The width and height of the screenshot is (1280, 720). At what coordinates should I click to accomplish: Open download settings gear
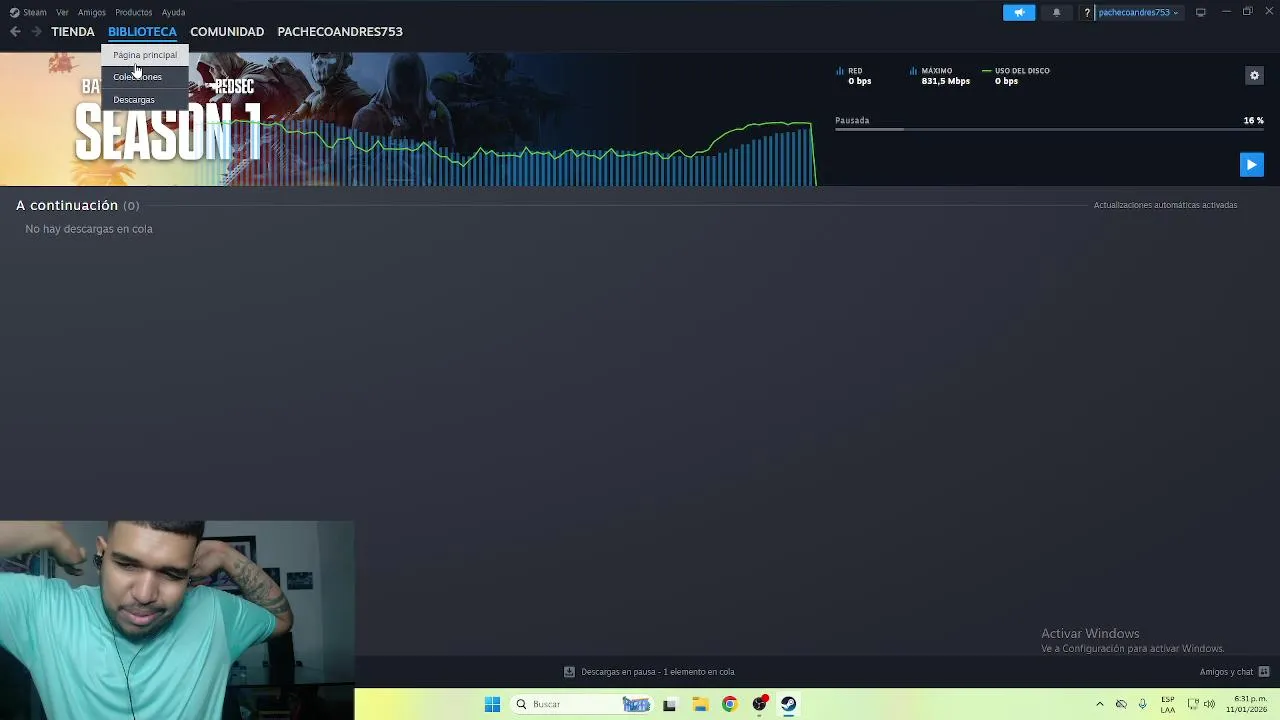[x=1254, y=75]
